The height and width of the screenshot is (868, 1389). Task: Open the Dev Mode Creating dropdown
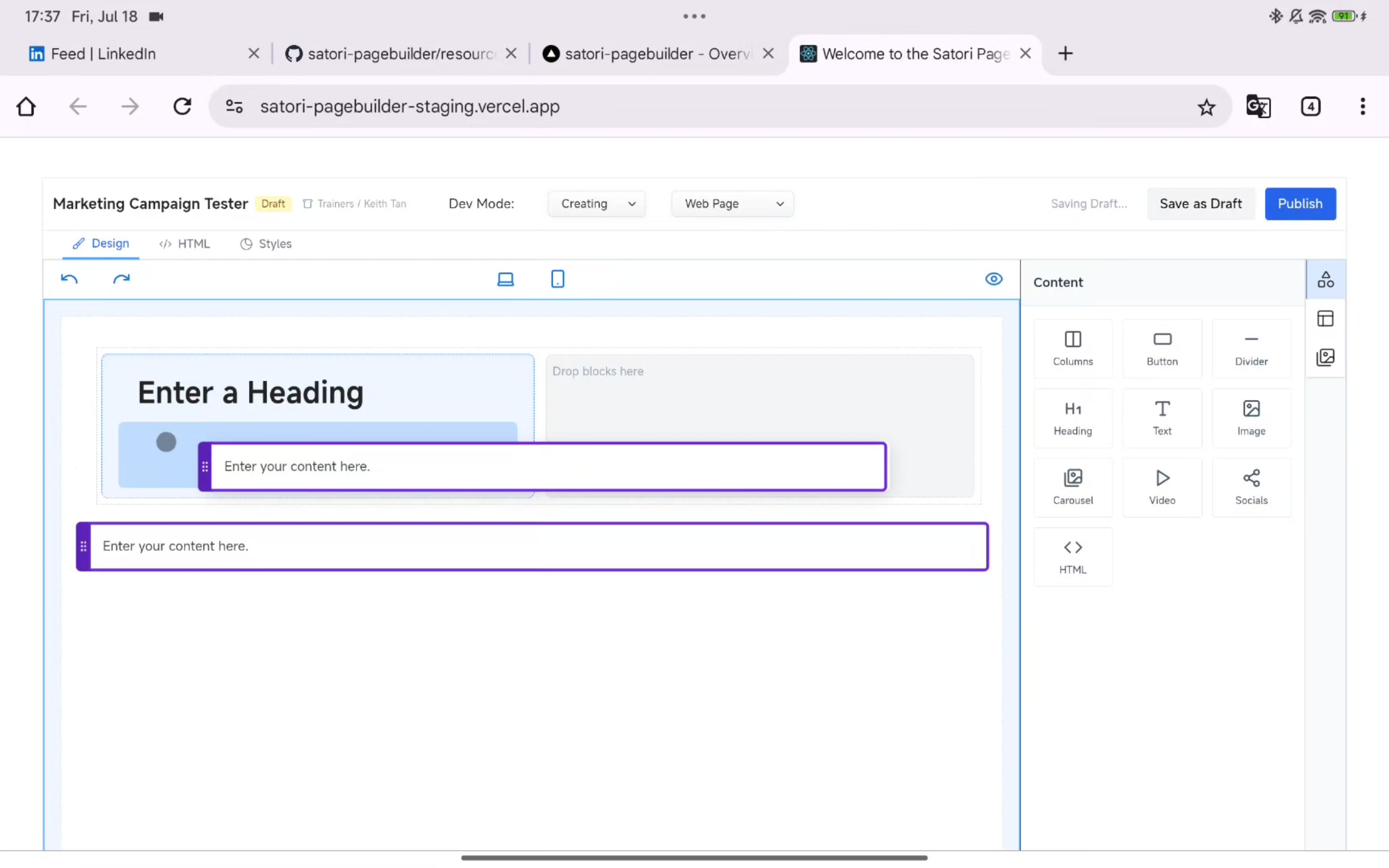pos(596,203)
